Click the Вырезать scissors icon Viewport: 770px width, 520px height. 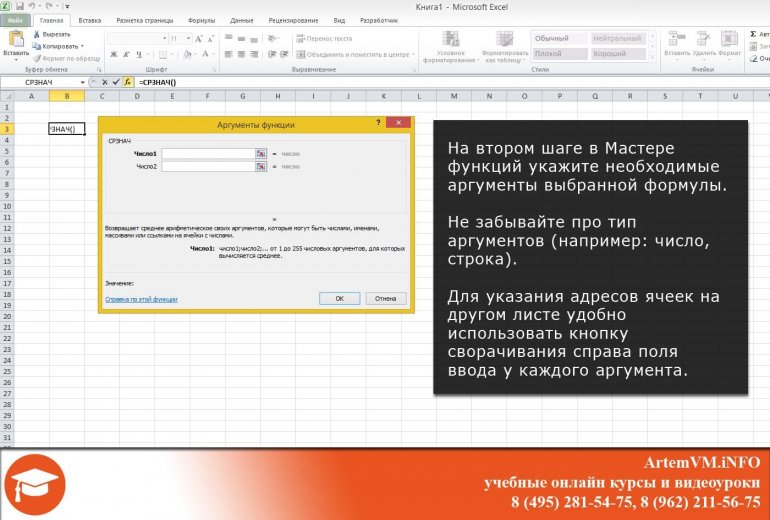pos(36,34)
